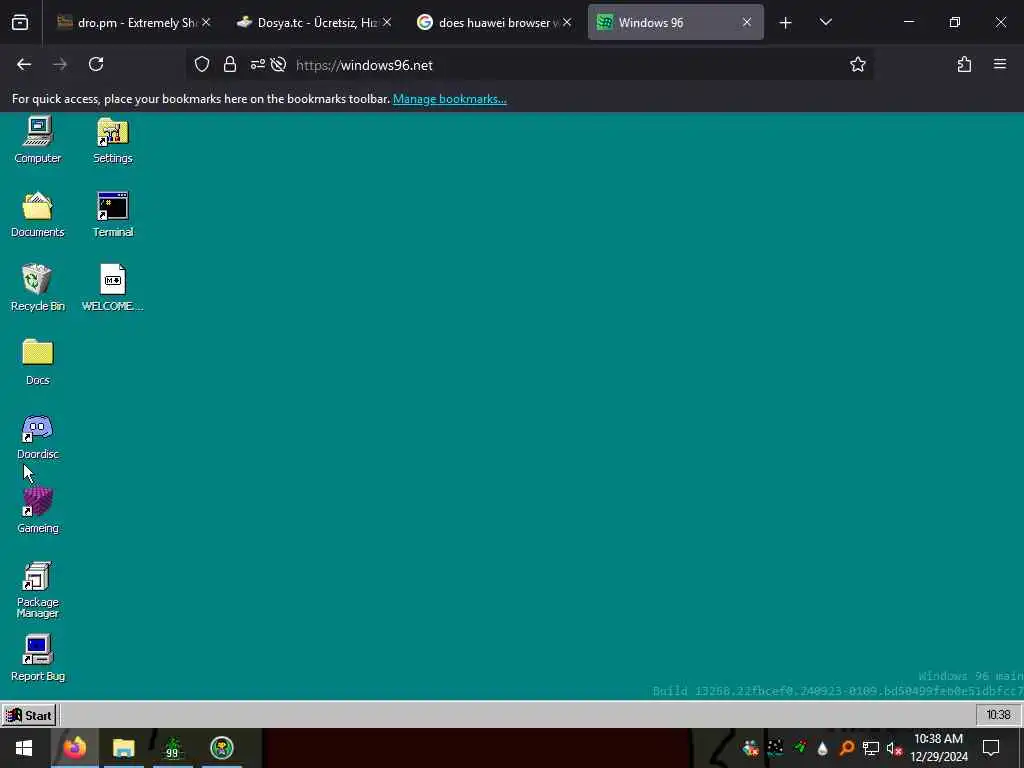Open the Gameing shortcut icon
Image resolution: width=1024 pixels, height=768 pixels.
click(37, 510)
